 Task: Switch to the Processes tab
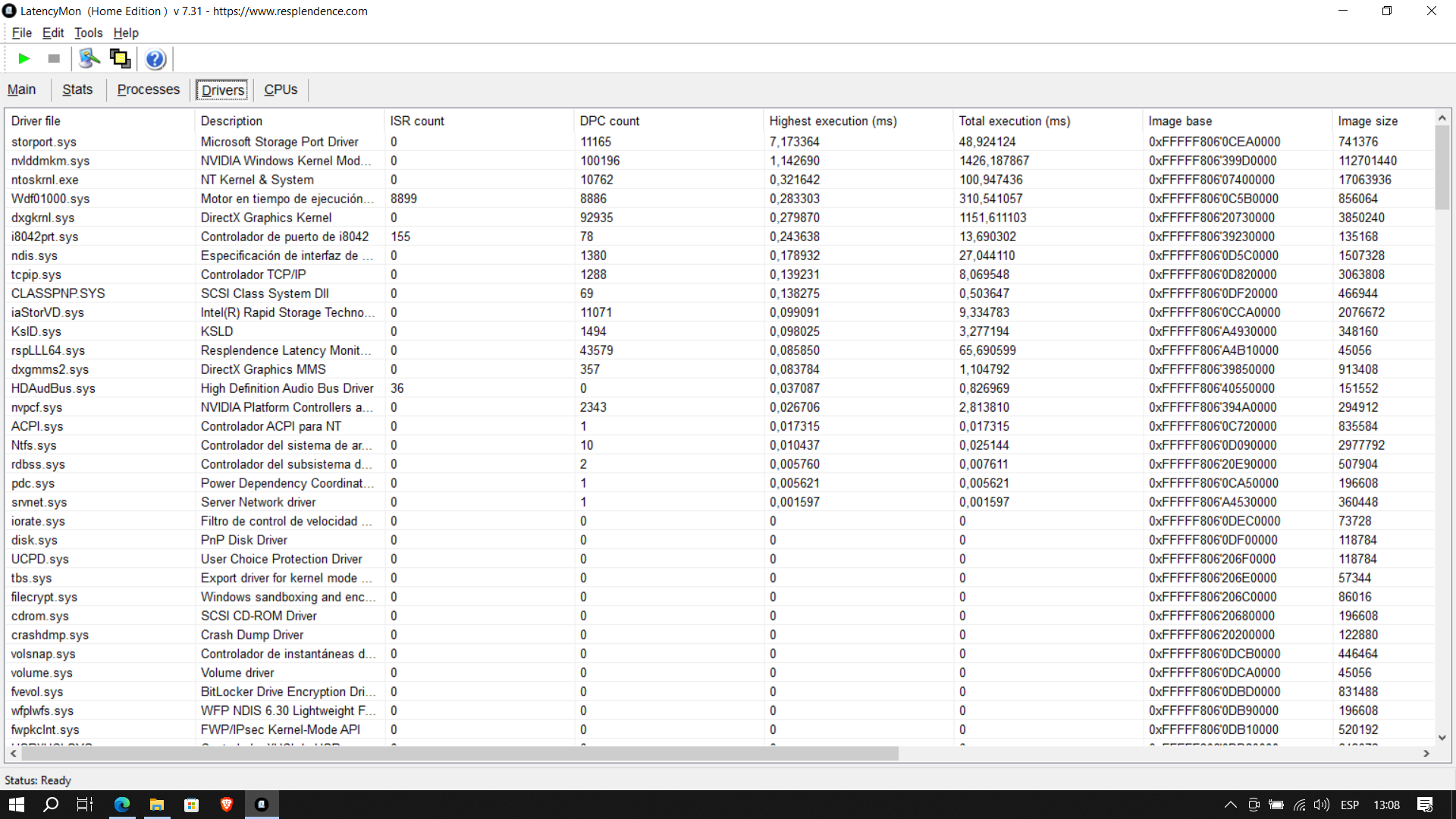click(x=149, y=89)
